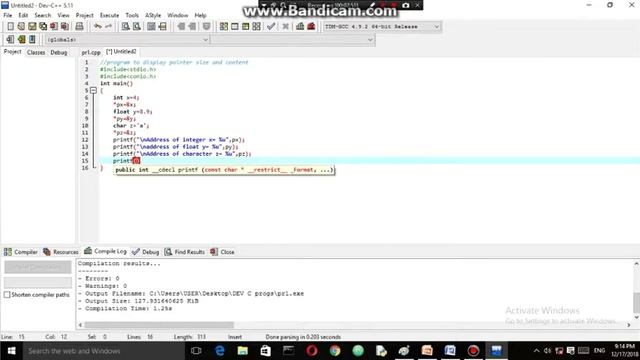Open the Edit menu

coord(23,15)
